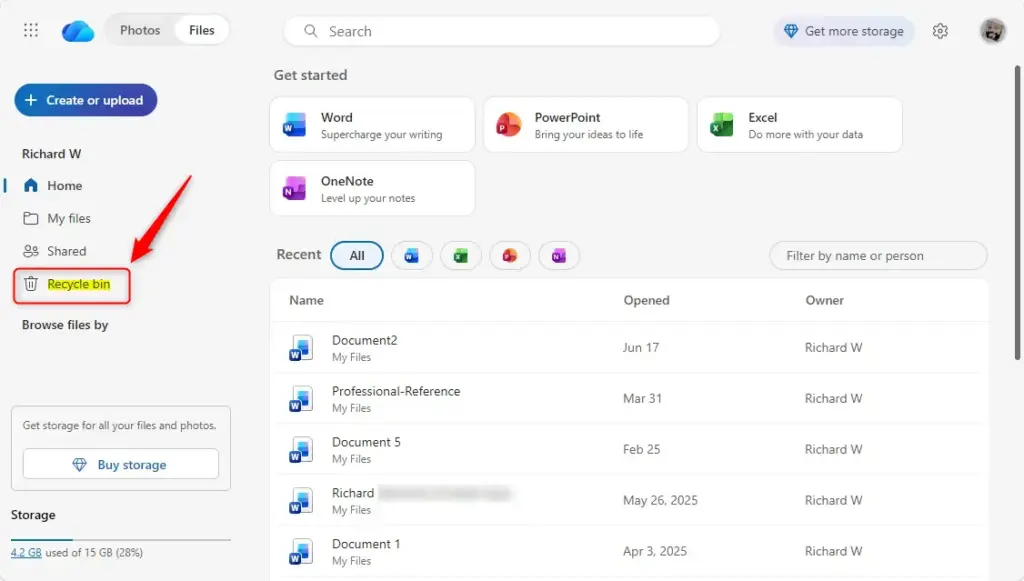Image resolution: width=1024 pixels, height=581 pixels.
Task: Switch to the Photos tab
Action: (x=140, y=30)
